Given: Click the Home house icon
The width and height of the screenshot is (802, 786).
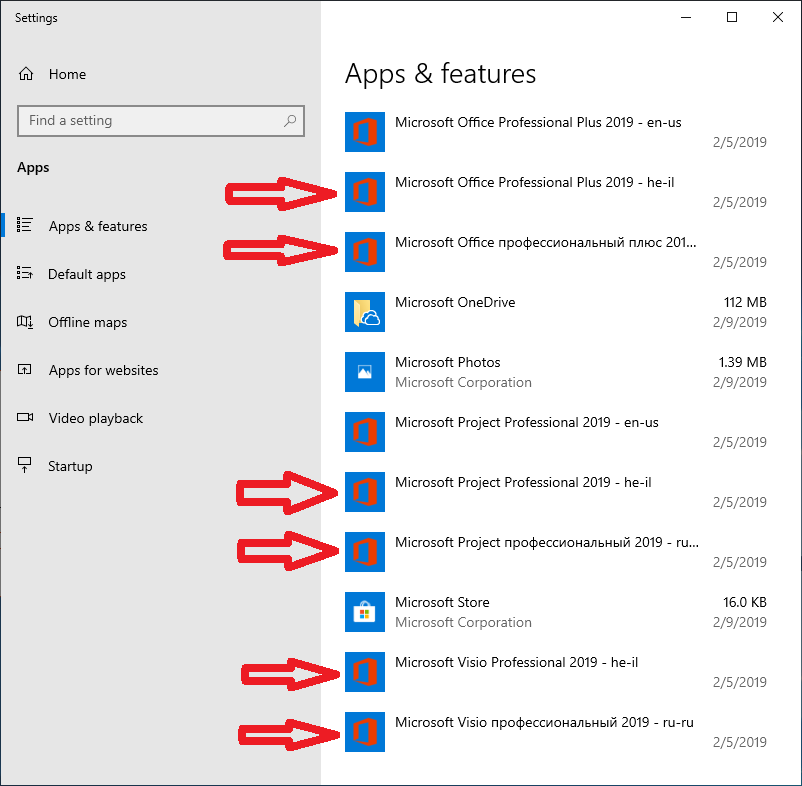Looking at the screenshot, I should [x=26, y=74].
